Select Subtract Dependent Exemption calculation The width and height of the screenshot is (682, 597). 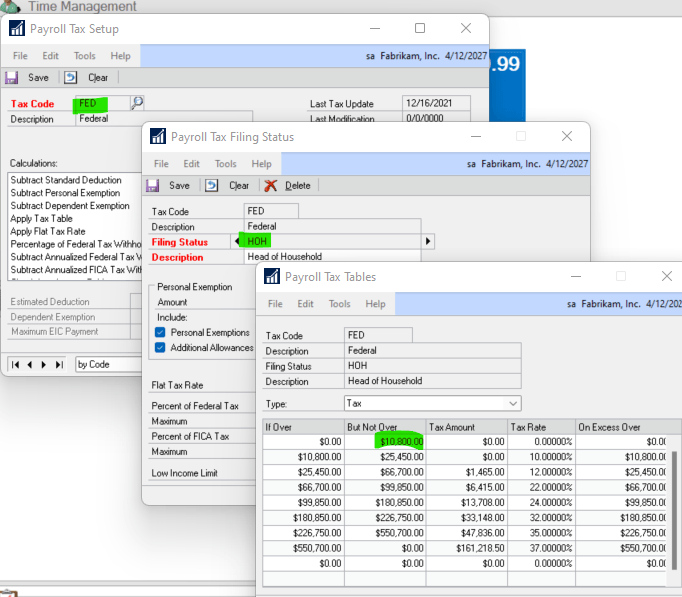pos(70,206)
